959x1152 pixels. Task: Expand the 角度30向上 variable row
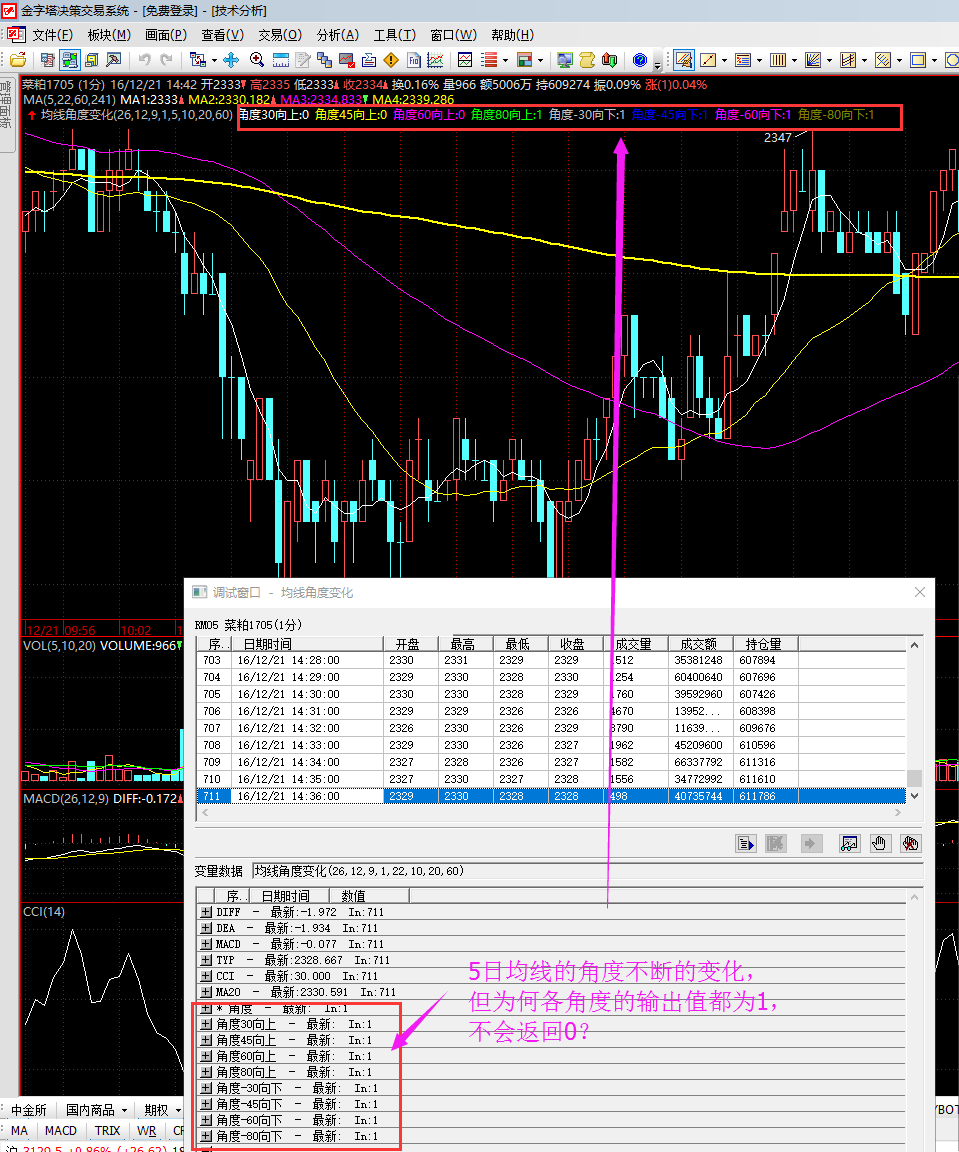(x=206, y=1024)
